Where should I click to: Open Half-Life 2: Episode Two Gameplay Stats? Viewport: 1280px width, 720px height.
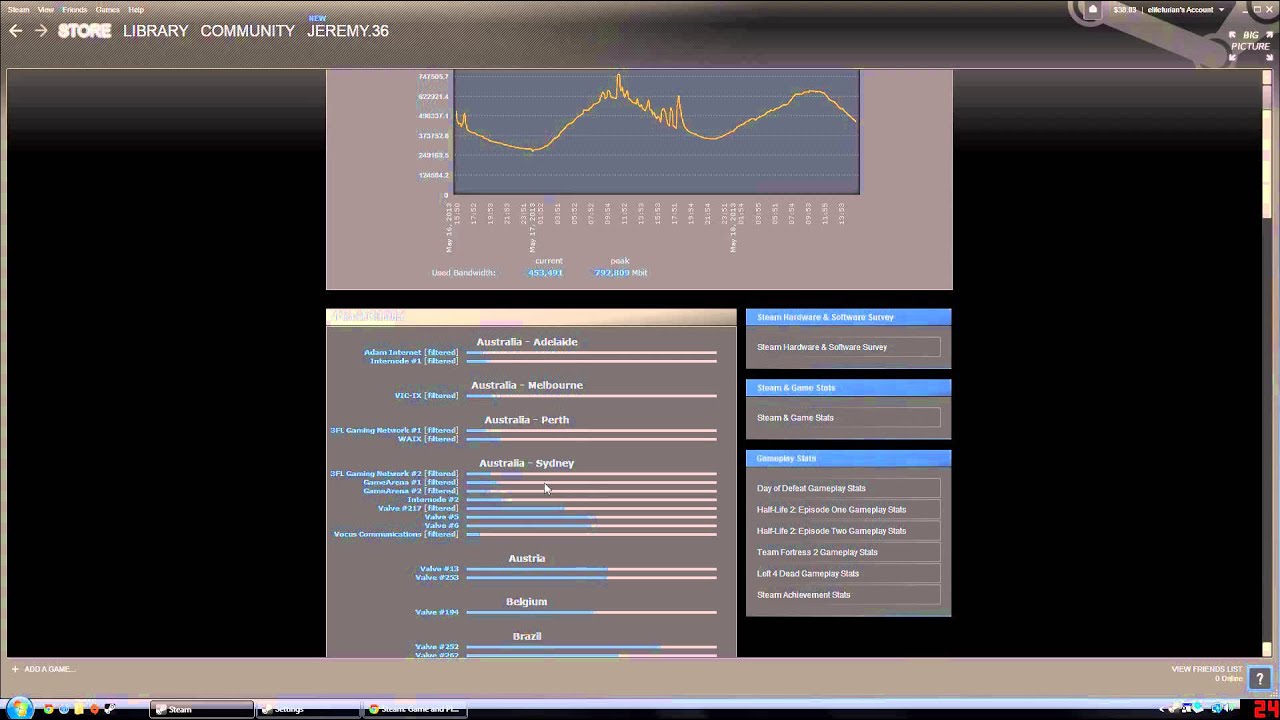848,531
